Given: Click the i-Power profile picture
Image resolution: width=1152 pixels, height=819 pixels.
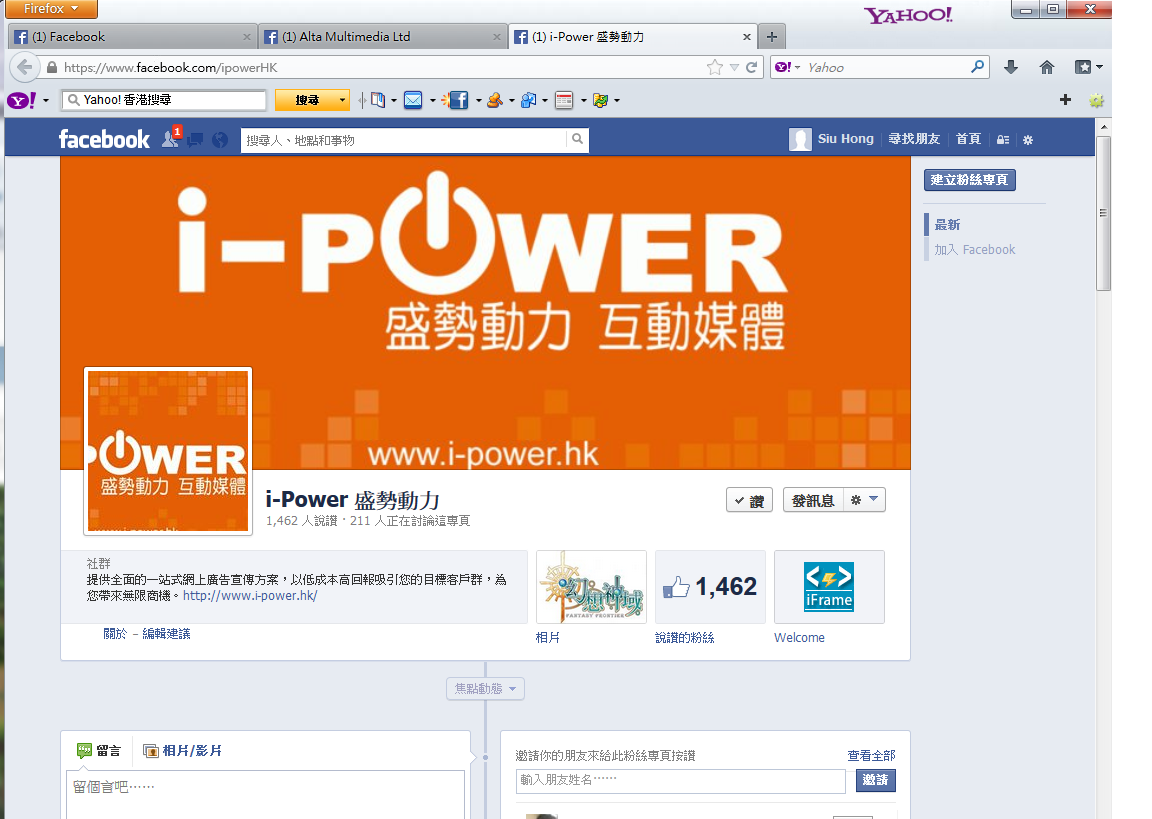Looking at the screenshot, I should [168, 451].
